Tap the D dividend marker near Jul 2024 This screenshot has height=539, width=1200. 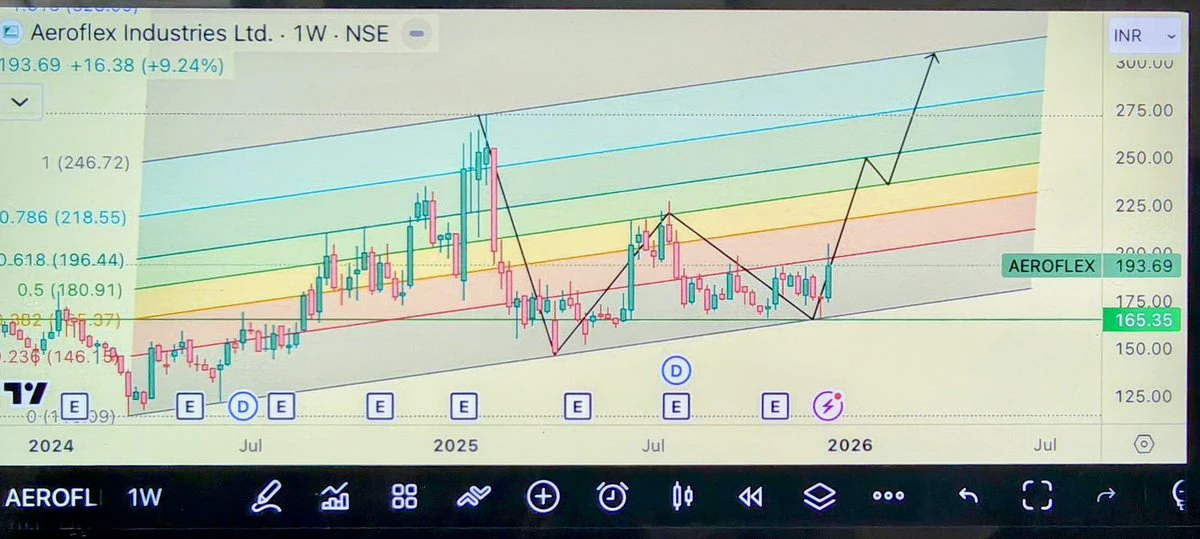244,406
